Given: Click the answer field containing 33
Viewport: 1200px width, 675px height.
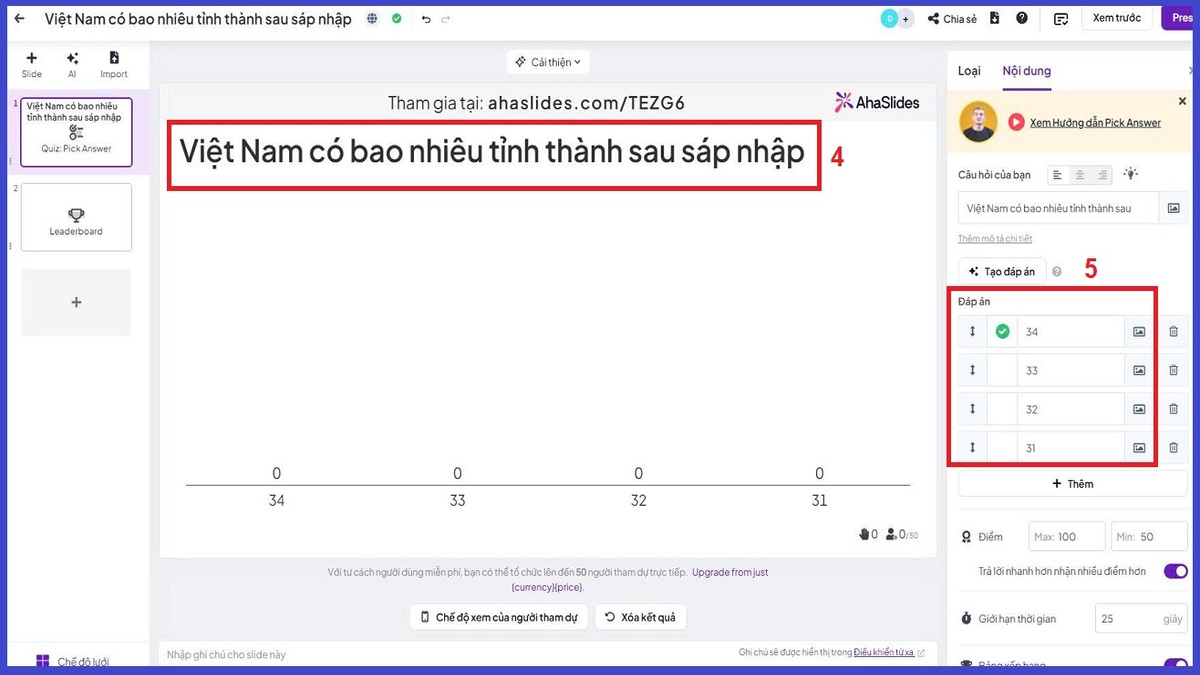Looking at the screenshot, I should [x=1071, y=370].
